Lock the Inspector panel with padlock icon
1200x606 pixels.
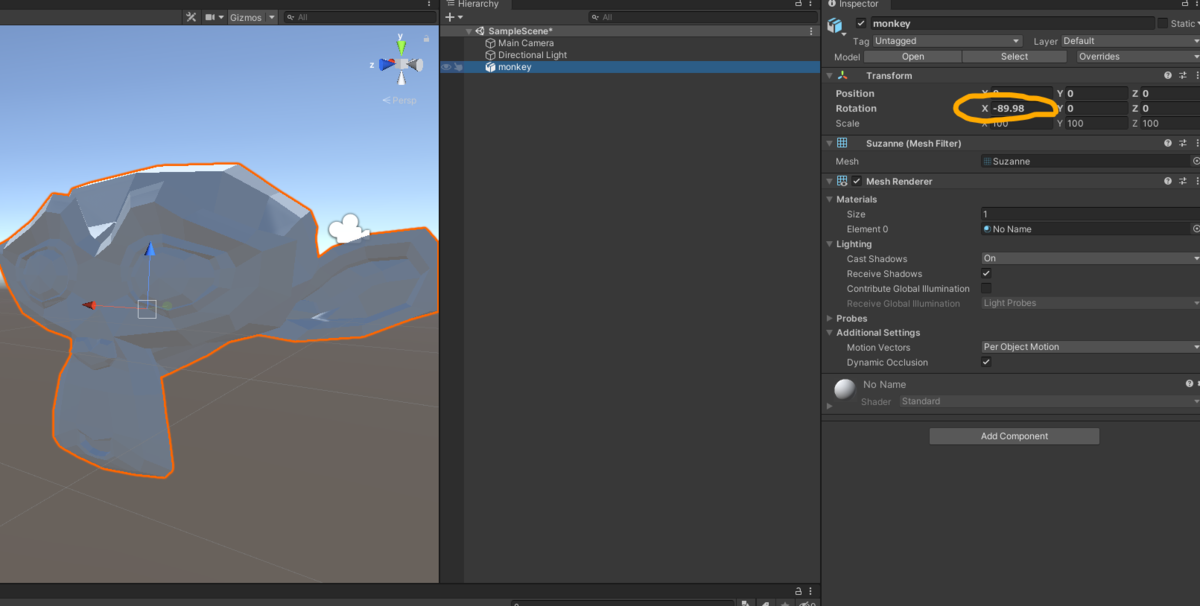click(1183, 4)
